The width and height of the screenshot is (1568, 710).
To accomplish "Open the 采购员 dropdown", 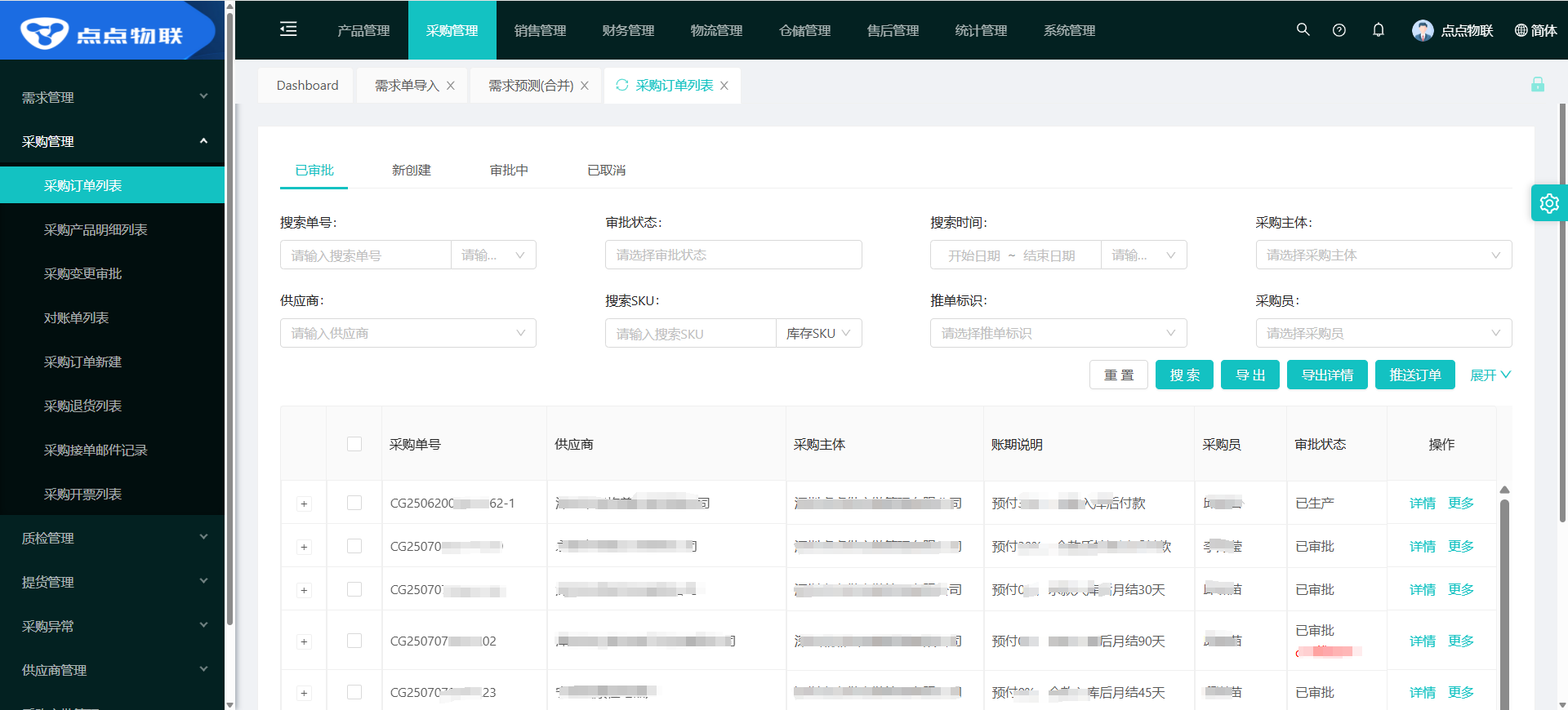I will 1383,333.
